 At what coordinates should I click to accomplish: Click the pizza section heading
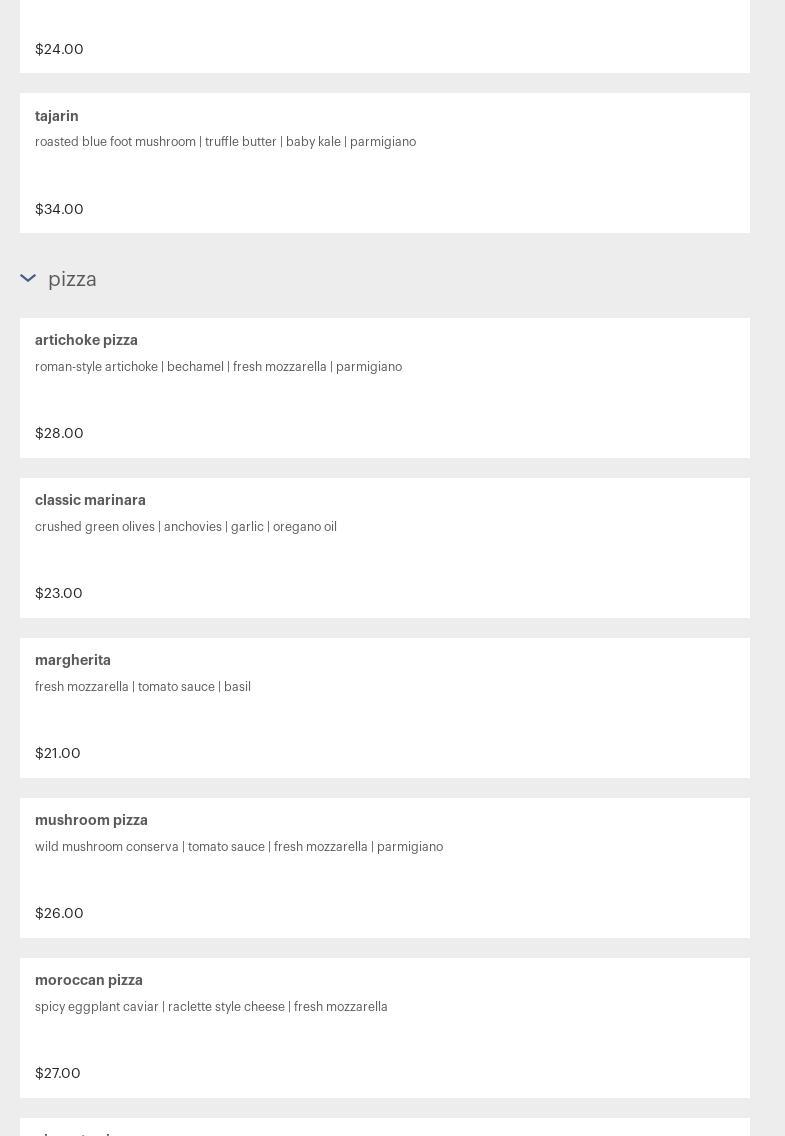pyautogui.click(x=72, y=279)
